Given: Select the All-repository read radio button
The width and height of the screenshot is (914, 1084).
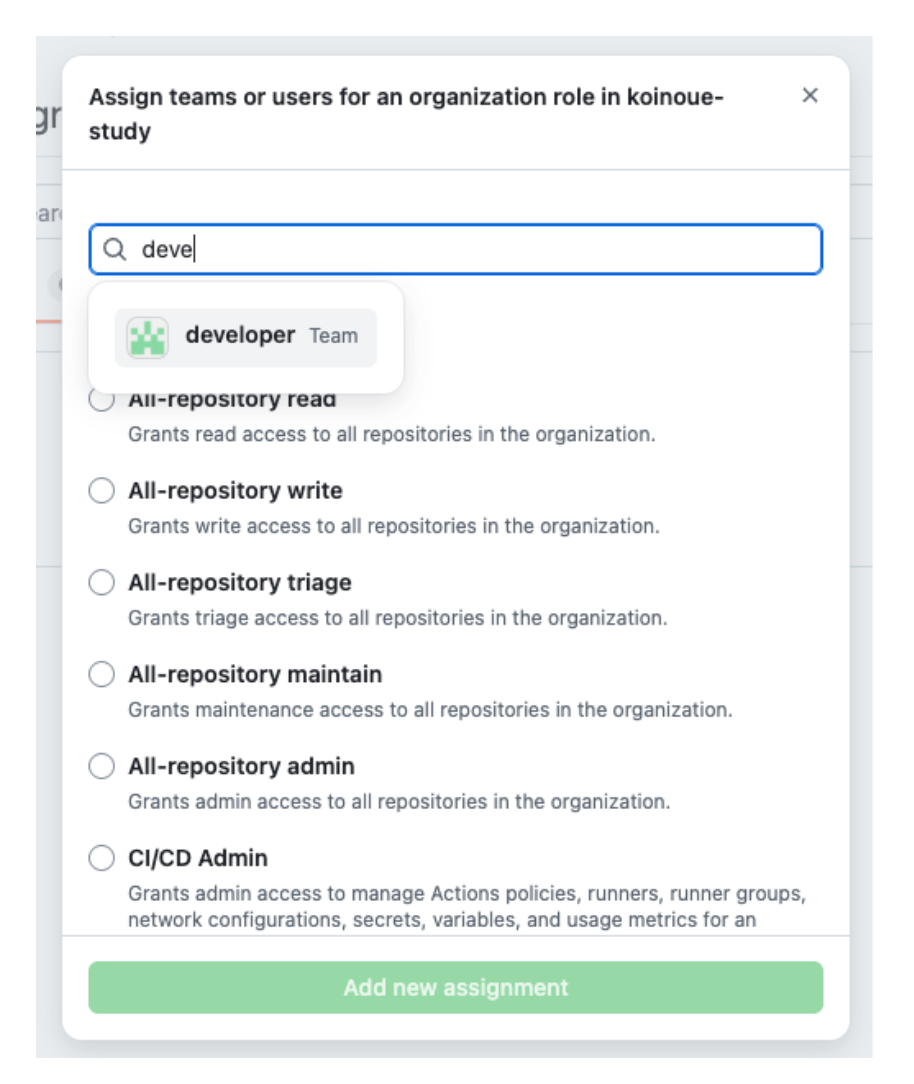Looking at the screenshot, I should pos(101,400).
